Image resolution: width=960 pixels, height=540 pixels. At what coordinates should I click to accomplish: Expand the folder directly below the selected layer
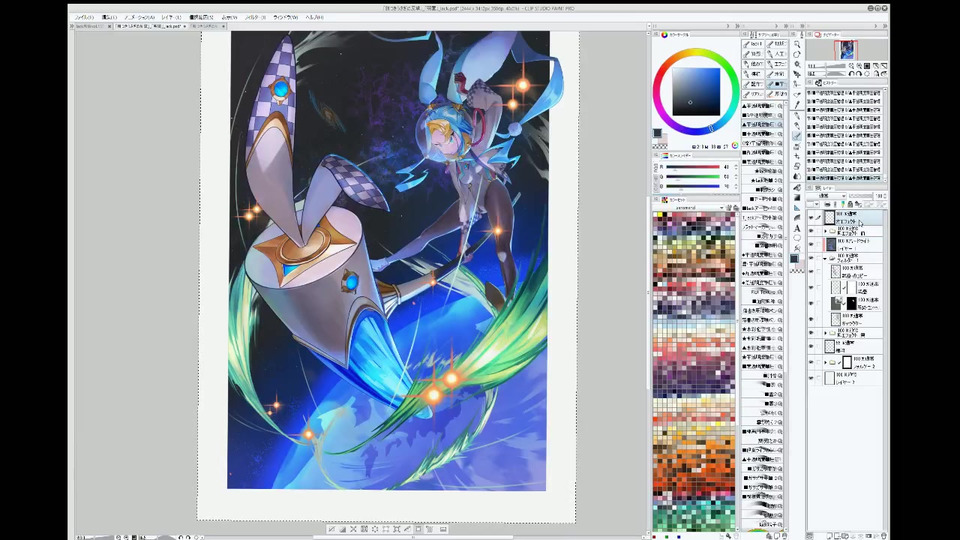tap(825, 231)
